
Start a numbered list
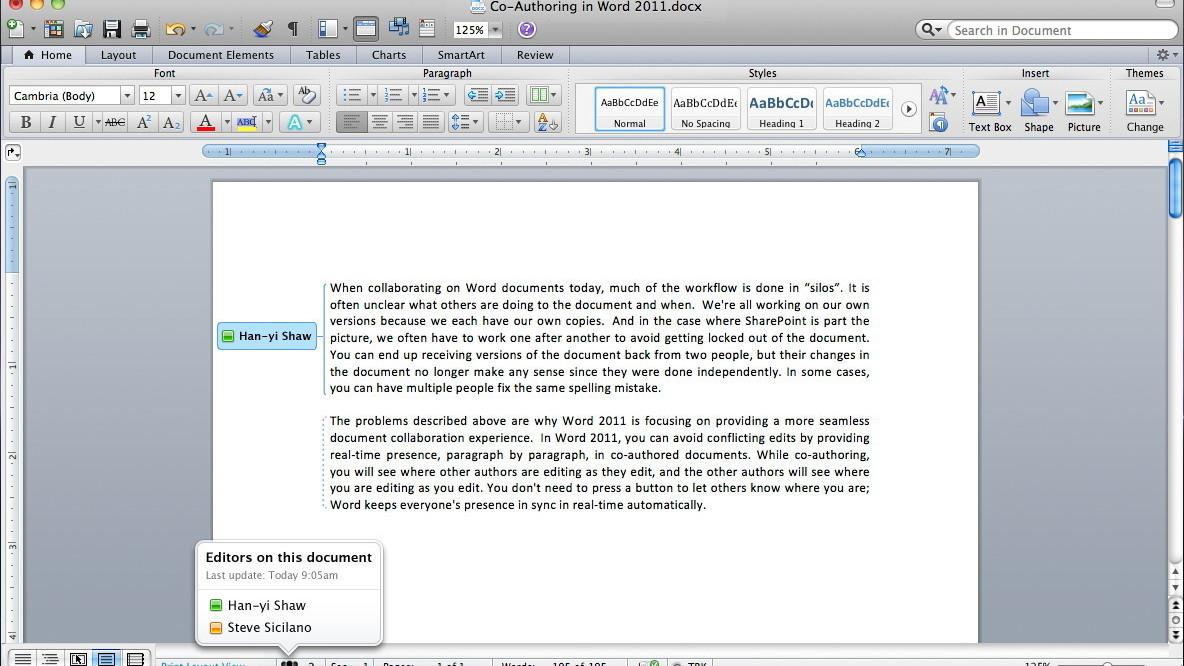coord(393,95)
